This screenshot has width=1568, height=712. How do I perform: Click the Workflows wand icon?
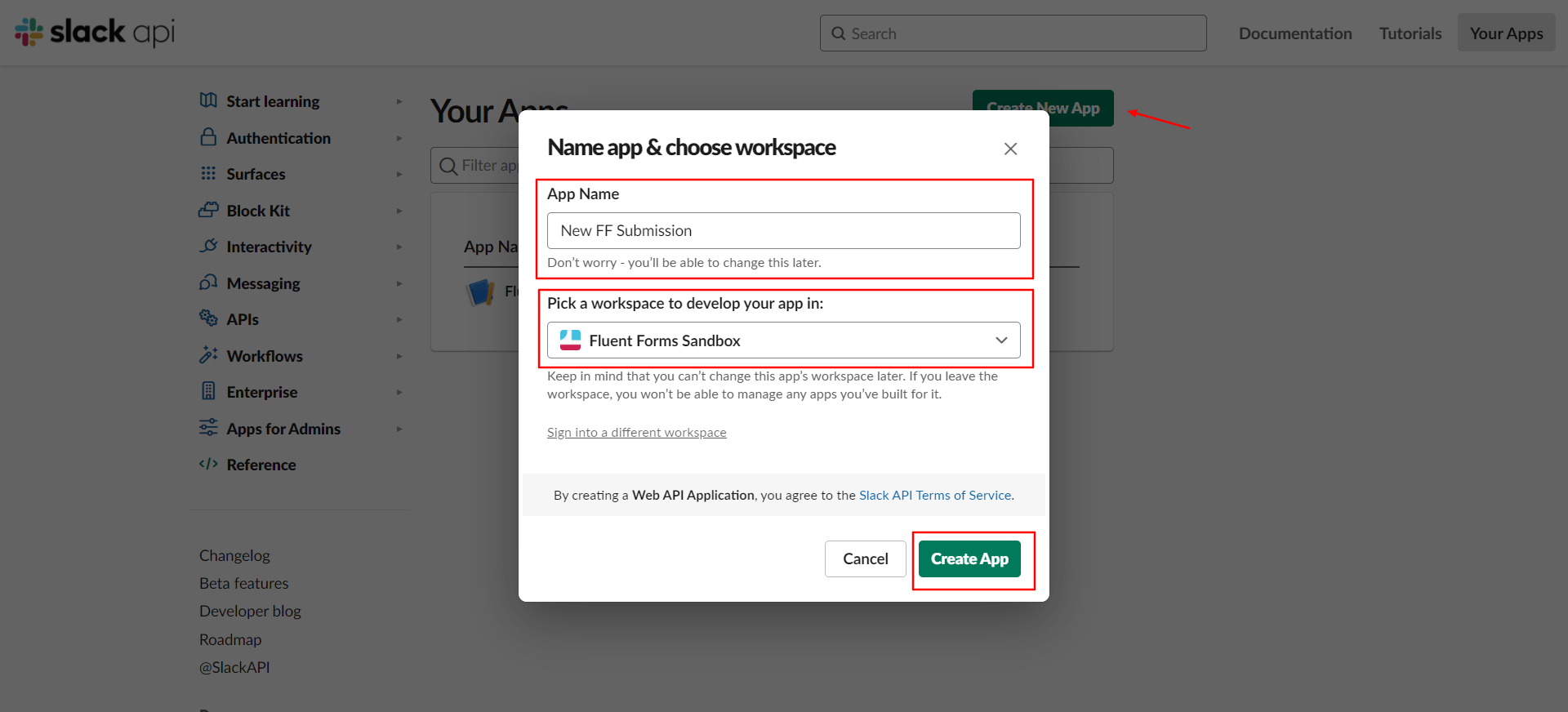coord(207,355)
